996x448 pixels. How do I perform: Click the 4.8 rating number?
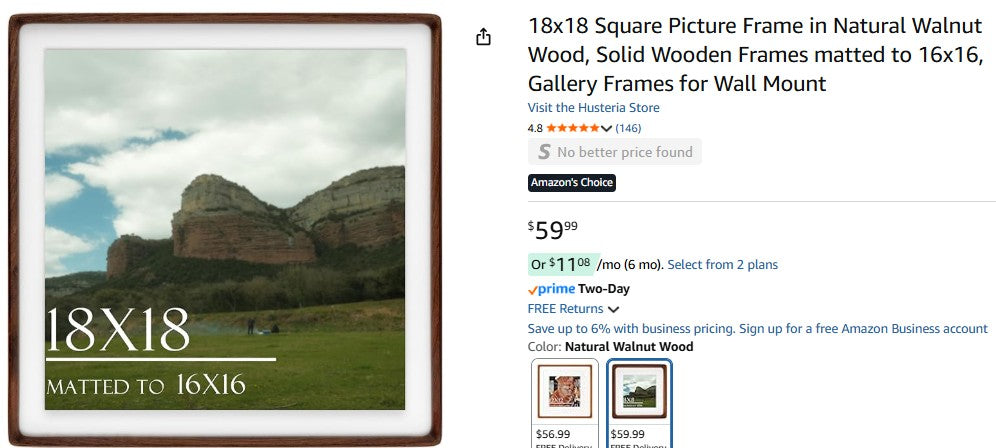[535, 128]
